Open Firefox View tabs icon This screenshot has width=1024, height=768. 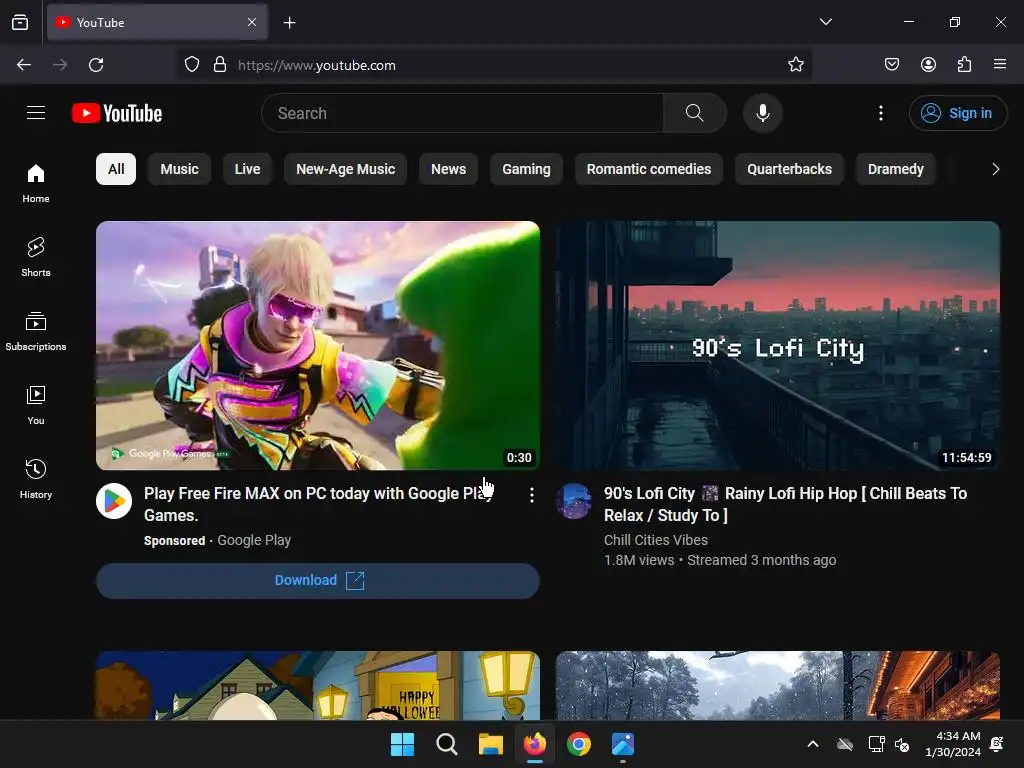20,22
